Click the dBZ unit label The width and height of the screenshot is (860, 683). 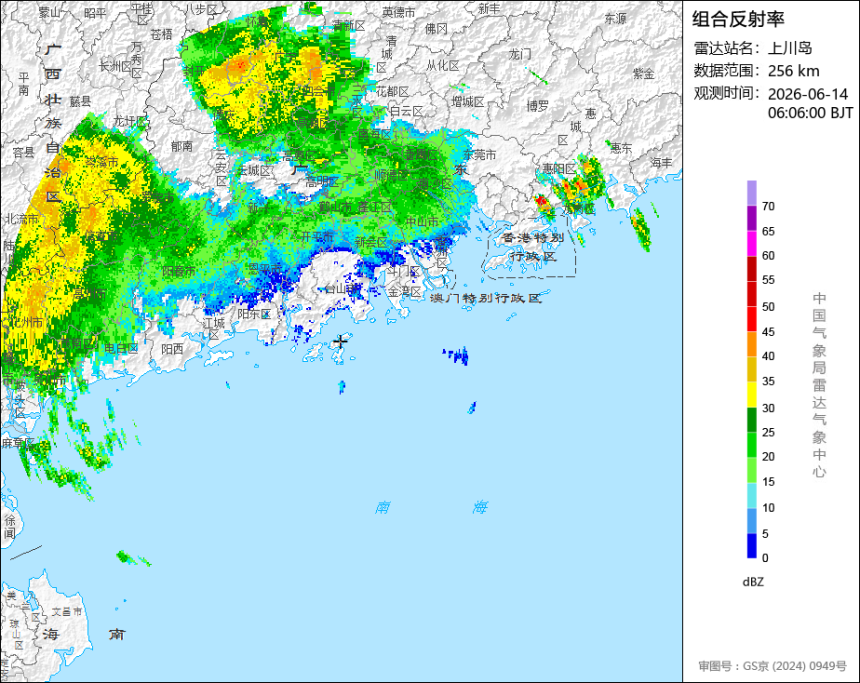(753, 582)
